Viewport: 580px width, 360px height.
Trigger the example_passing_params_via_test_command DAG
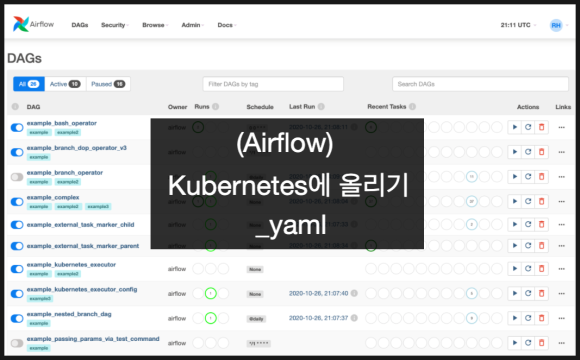[x=515, y=343]
